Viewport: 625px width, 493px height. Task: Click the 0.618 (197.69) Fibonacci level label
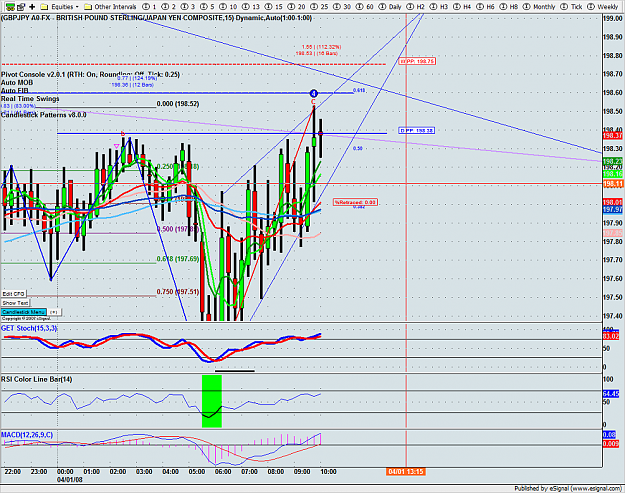click(178, 259)
